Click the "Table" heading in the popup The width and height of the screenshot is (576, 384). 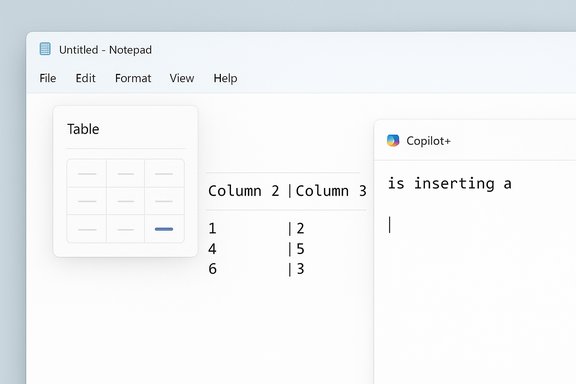[83, 129]
